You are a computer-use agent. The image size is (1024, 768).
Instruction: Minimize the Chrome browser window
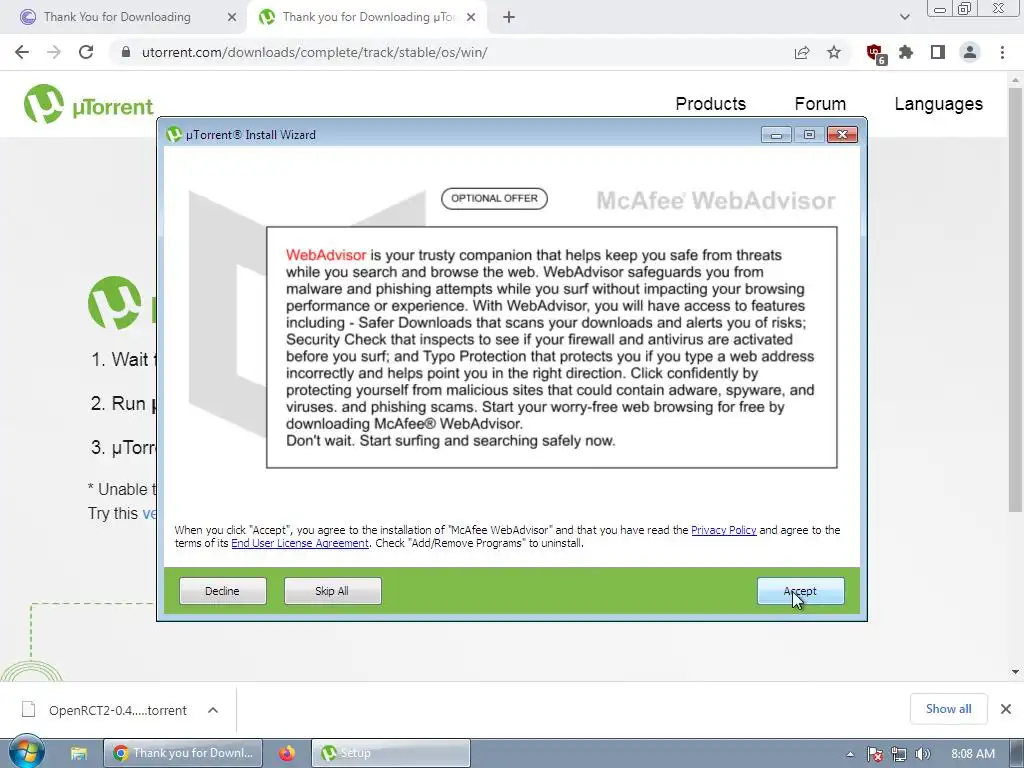tap(940, 9)
